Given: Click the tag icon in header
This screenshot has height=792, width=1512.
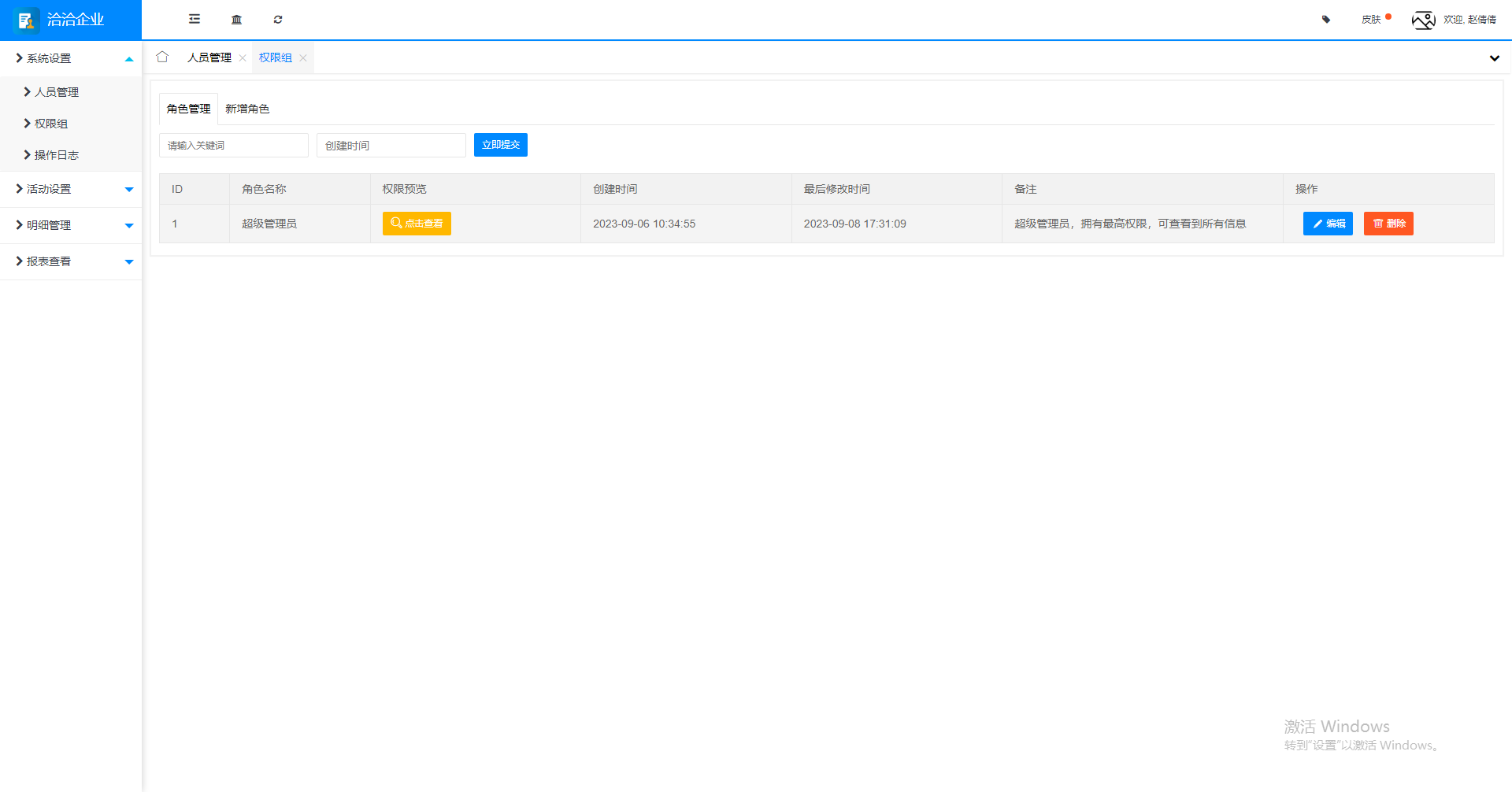Looking at the screenshot, I should pyautogui.click(x=1326, y=19).
